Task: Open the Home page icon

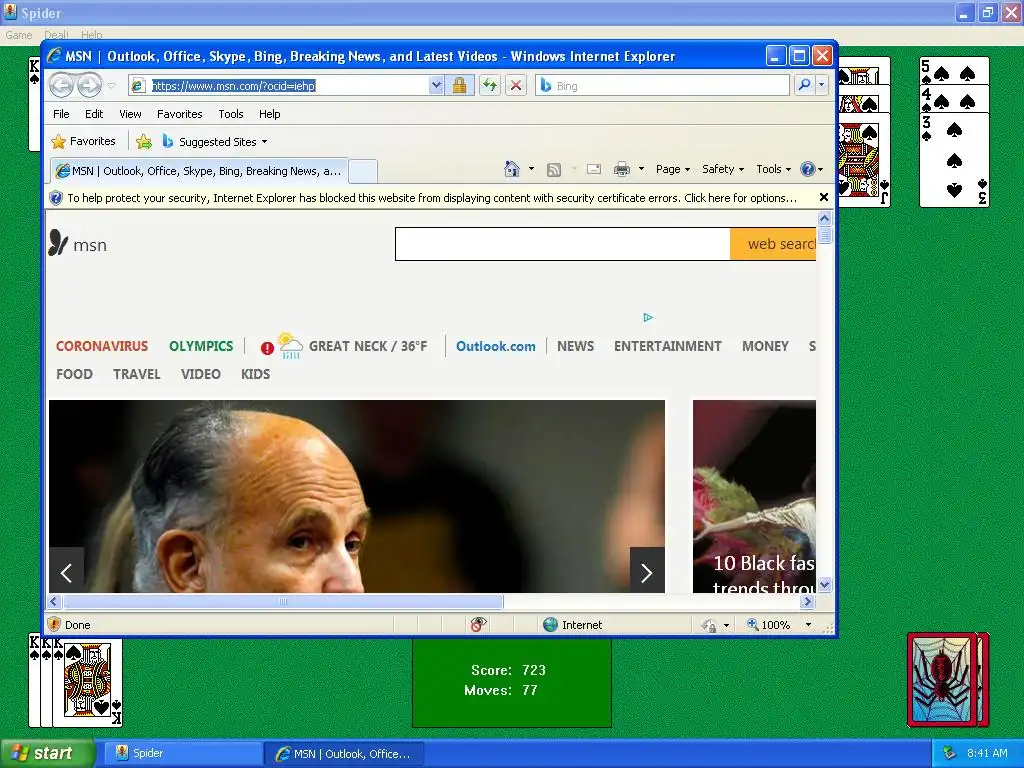Action: (512, 169)
